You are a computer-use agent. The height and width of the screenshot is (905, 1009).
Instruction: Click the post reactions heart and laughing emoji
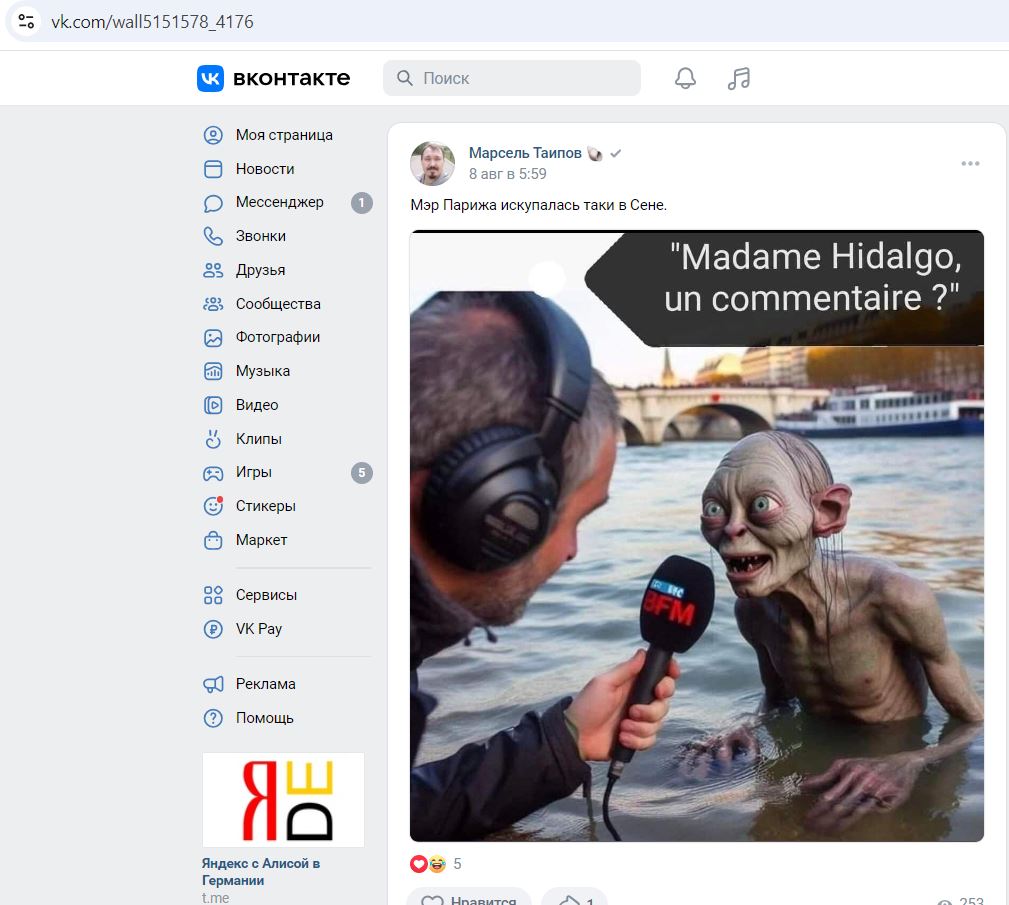(428, 864)
